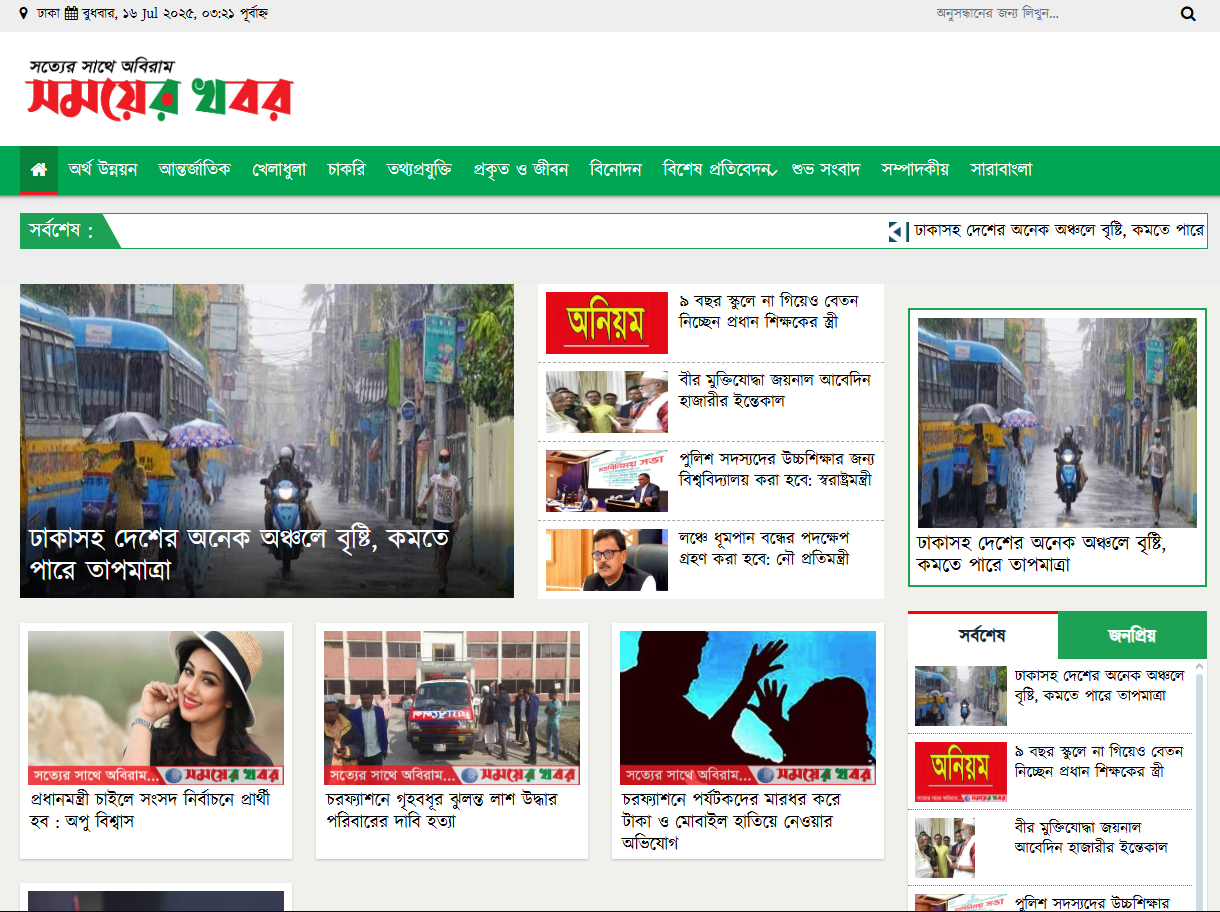Open the আন্তর্জাতিক menu
The width and height of the screenshot is (1220, 912).
click(x=195, y=169)
